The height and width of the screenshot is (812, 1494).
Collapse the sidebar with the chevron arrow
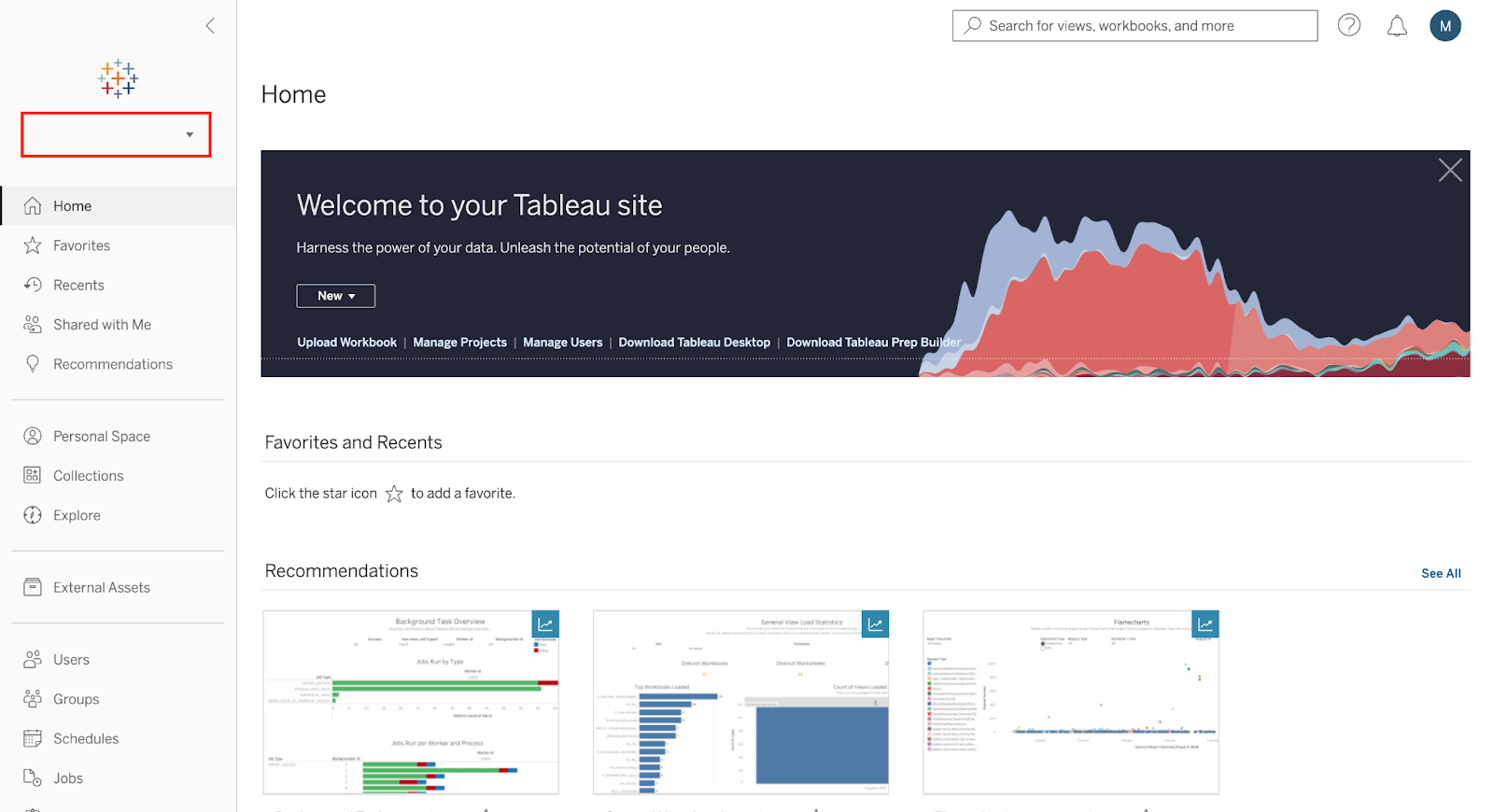(210, 26)
